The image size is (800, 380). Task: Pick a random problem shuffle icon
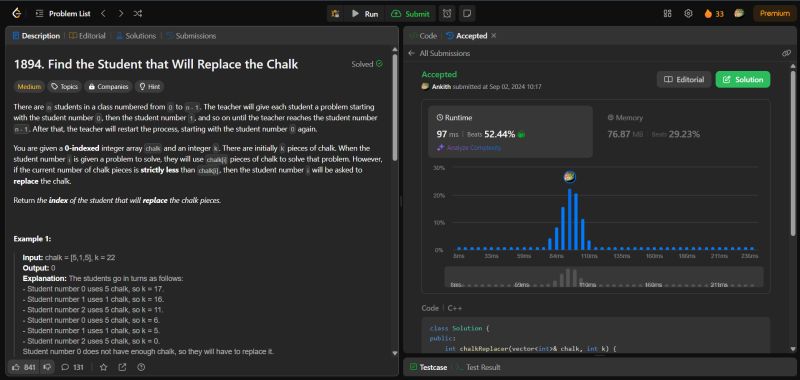[x=138, y=14]
